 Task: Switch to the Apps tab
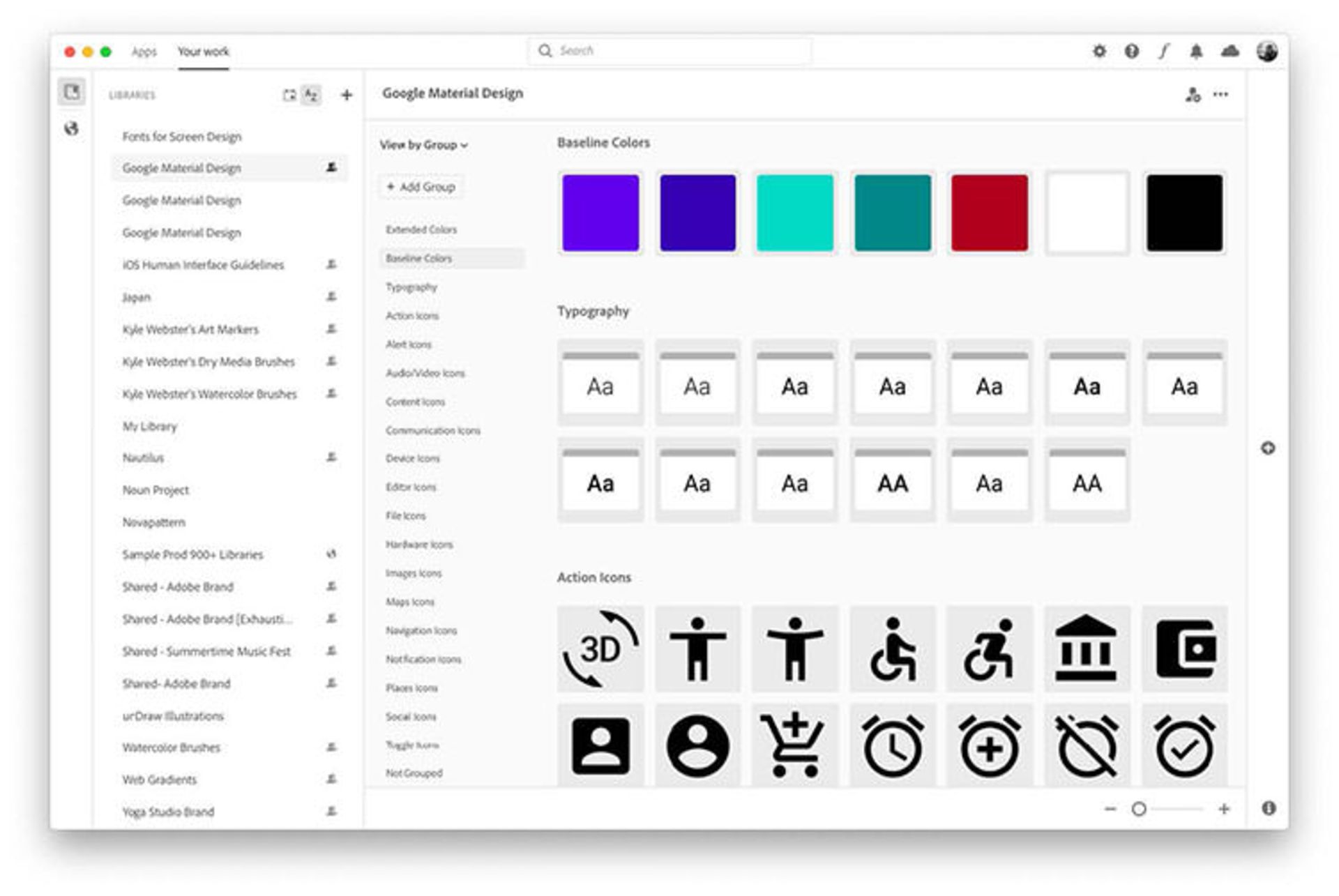coord(143,52)
